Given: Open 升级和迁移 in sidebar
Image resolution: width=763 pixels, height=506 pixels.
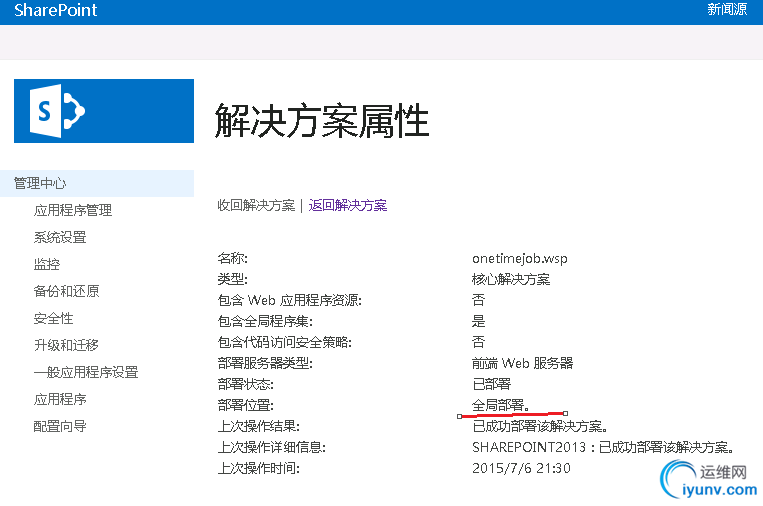Looking at the screenshot, I should (x=66, y=345).
